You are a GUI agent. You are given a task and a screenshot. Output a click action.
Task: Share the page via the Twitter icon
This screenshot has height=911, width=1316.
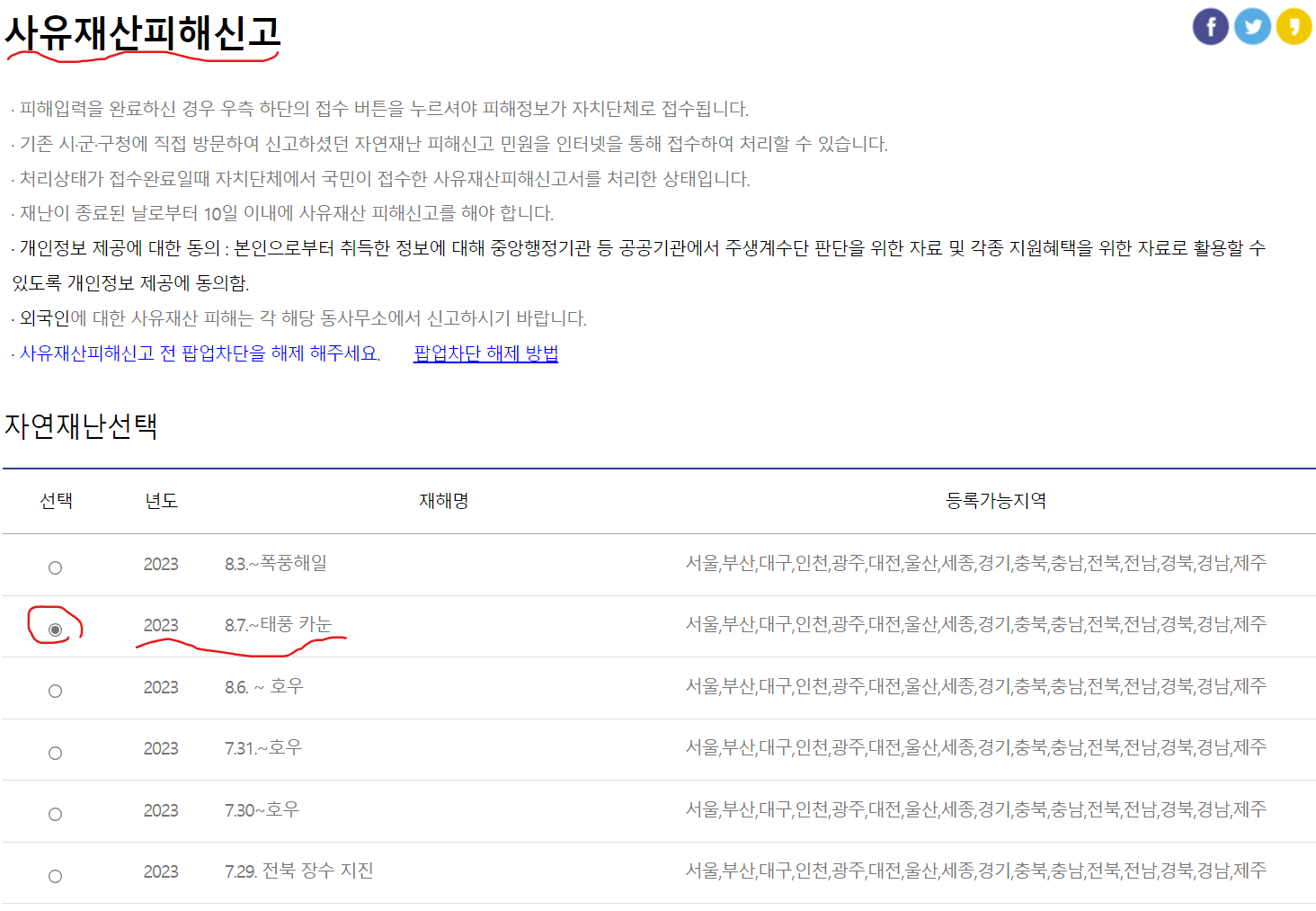point(1252,25)
